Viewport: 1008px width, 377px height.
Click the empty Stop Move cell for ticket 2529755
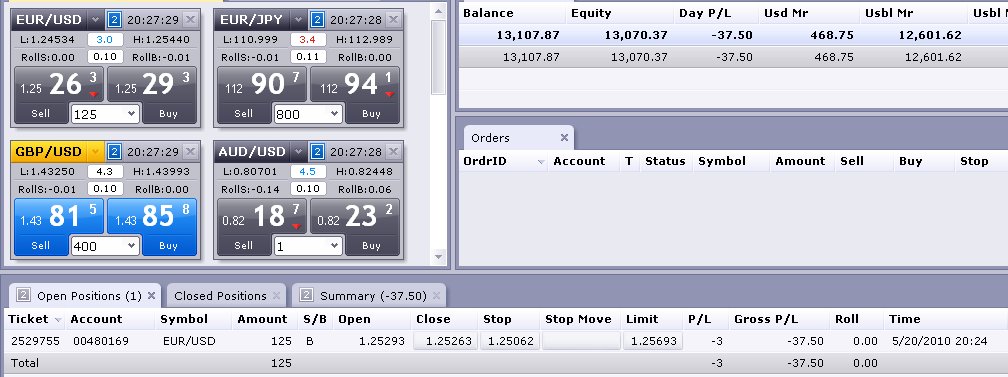[581, 341]
